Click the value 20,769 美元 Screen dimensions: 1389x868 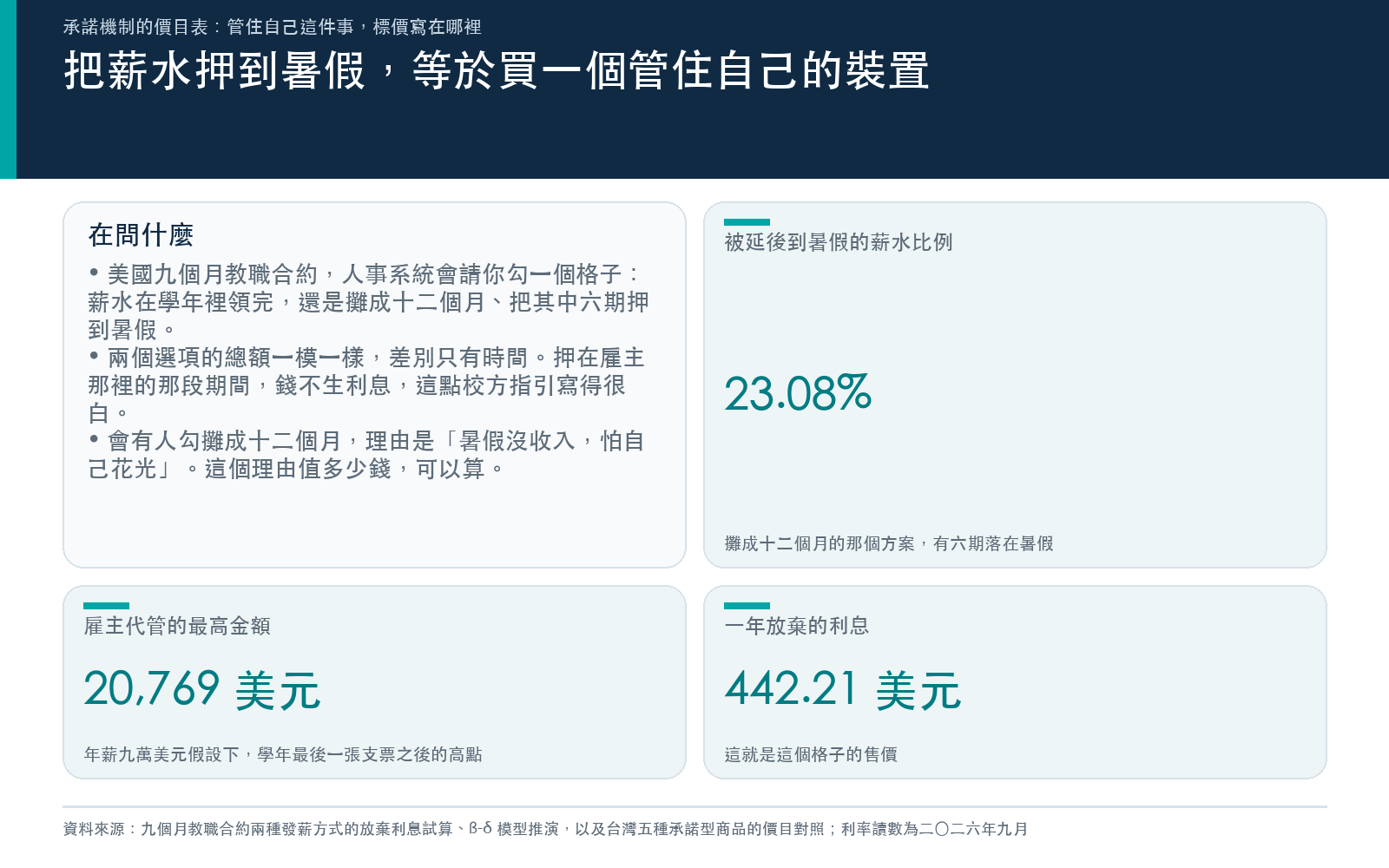[202, 690]
